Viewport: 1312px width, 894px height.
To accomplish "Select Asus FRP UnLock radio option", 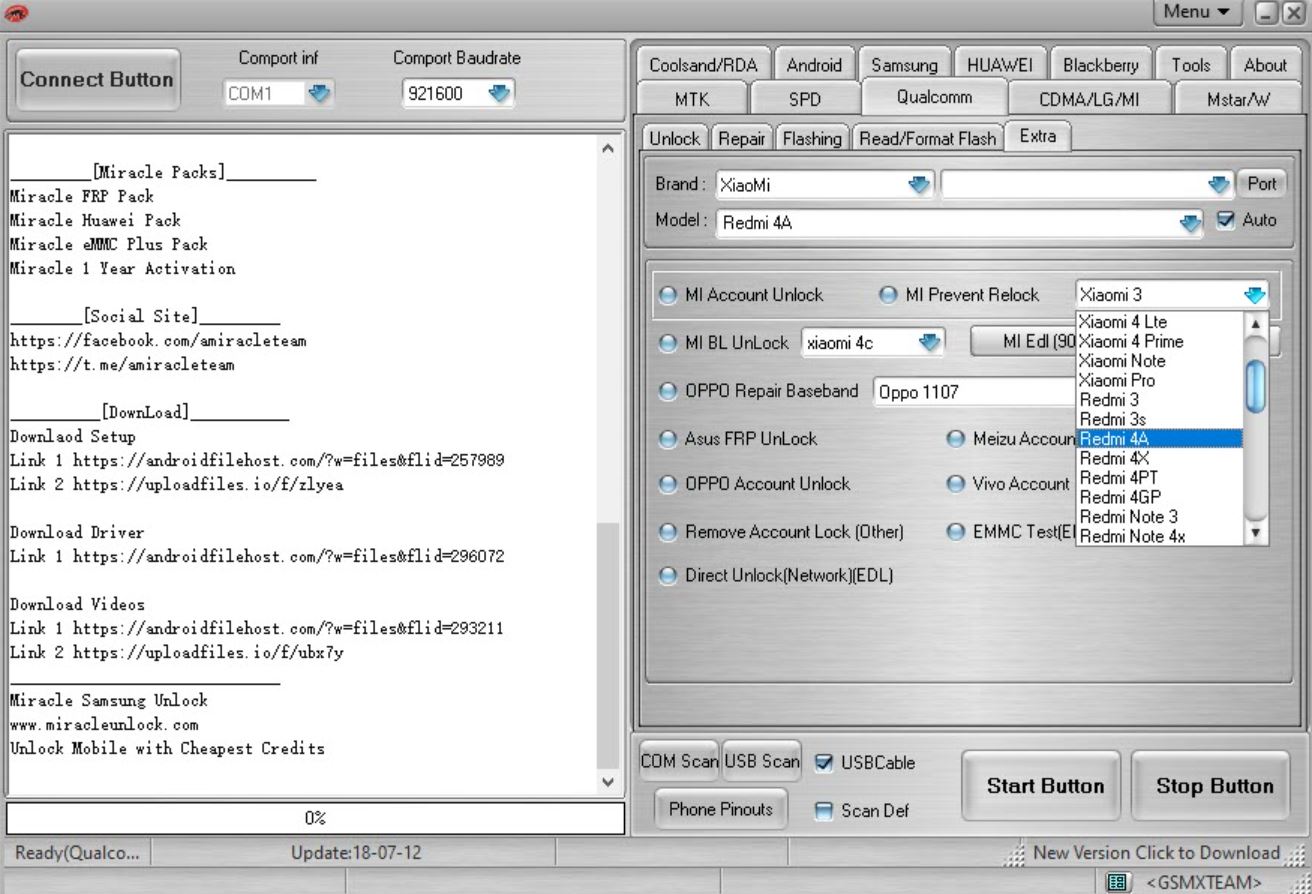I will point(668,439).
